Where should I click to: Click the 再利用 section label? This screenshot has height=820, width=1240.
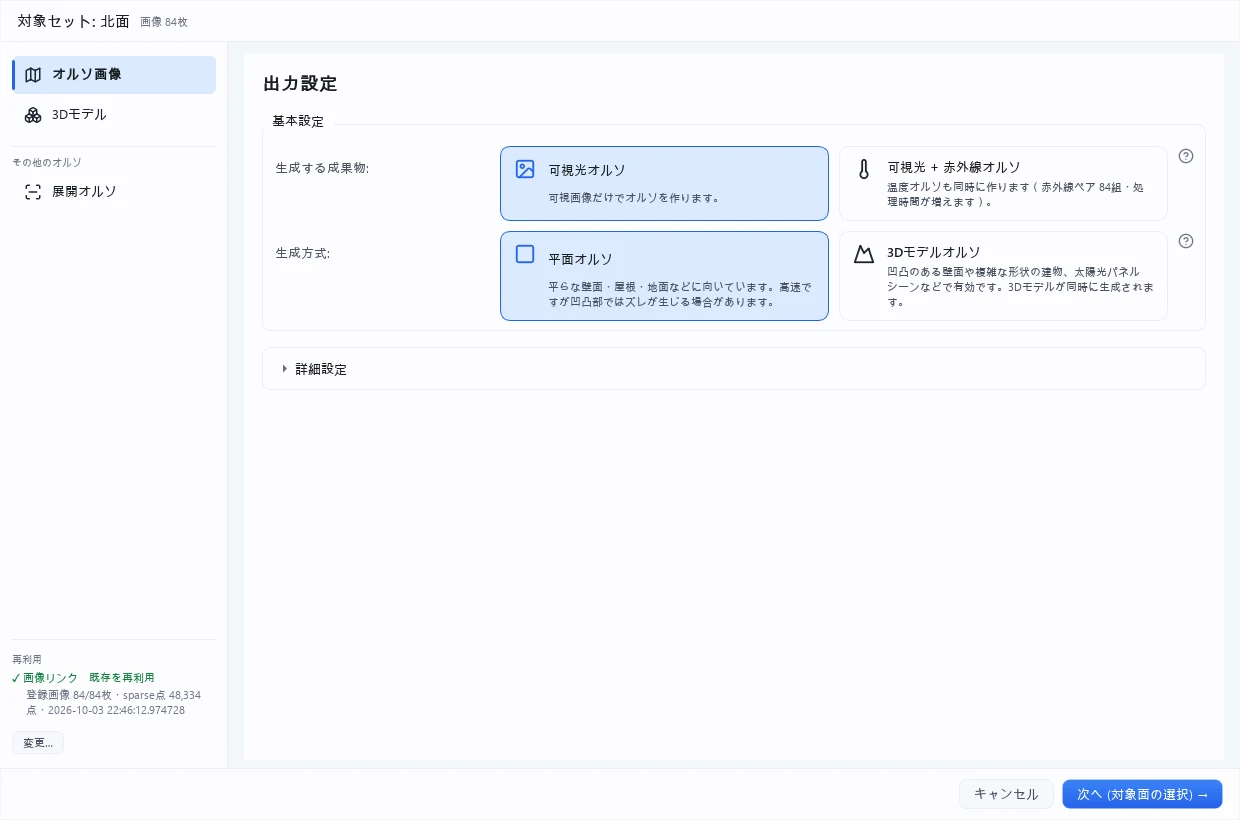[x=27, y=659]
